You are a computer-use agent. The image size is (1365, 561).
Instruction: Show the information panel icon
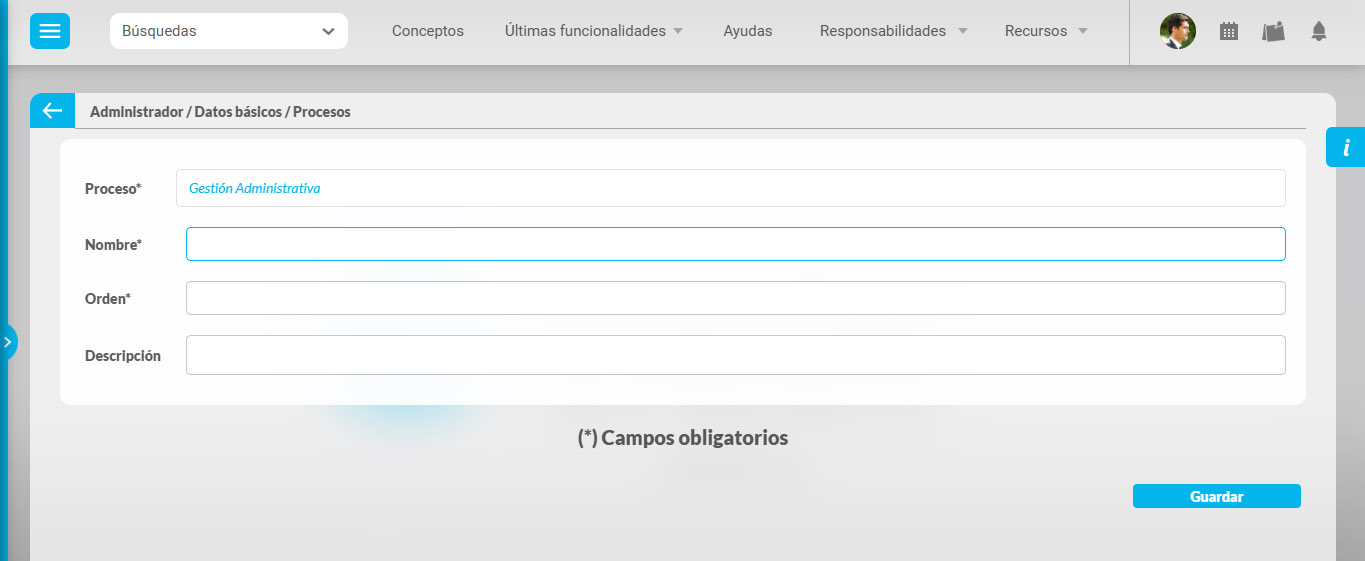click(x=1346, y=148)
